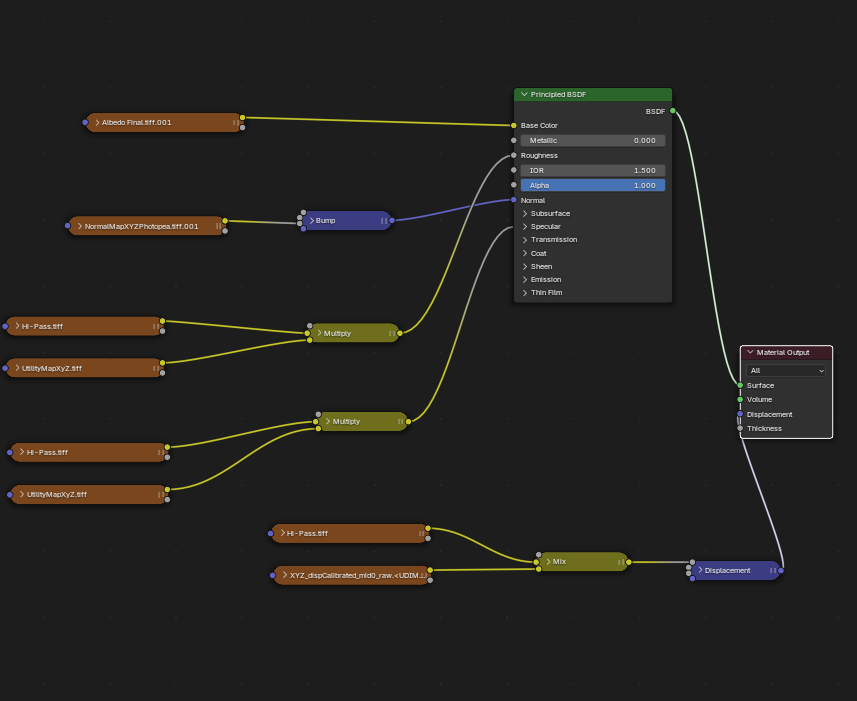Click the Albedo Final.tiff.001 color output socket
Image resolution: width=857 pixels, height=701 pixels.
click(x=242, y=117)
